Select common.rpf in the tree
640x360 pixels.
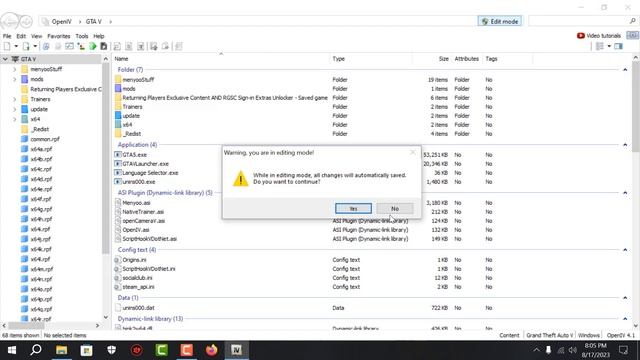click(44, 139)
